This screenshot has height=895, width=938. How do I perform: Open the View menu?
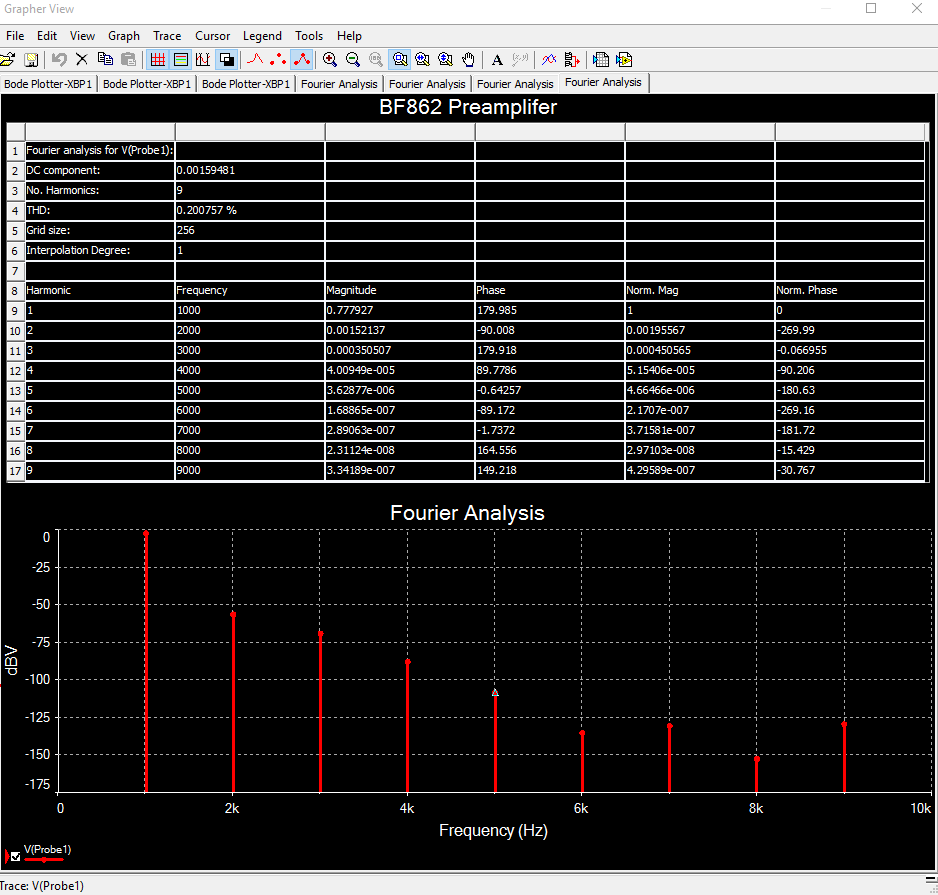(x=82, y=36)
